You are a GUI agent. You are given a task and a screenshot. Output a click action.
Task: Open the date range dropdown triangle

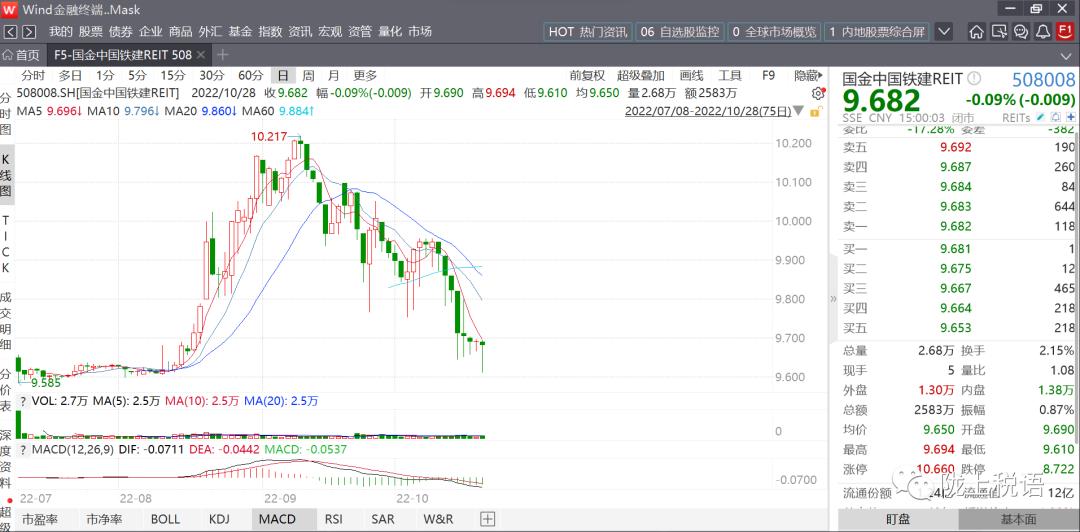(798, 111)
